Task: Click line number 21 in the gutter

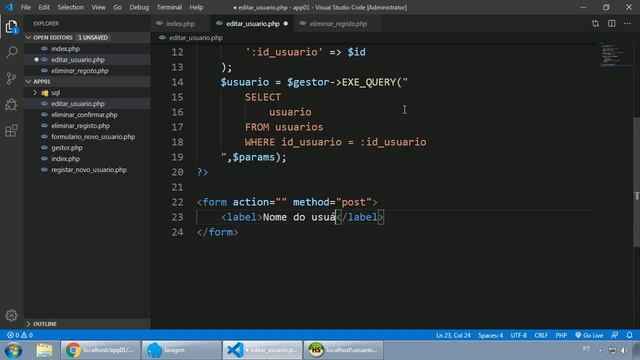Action: click(177, 187)
